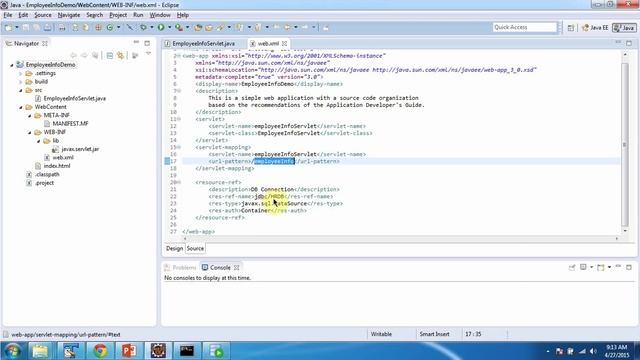640x360 pixels.
Task: Collapse the lib folder
Action: pos(39,141)
